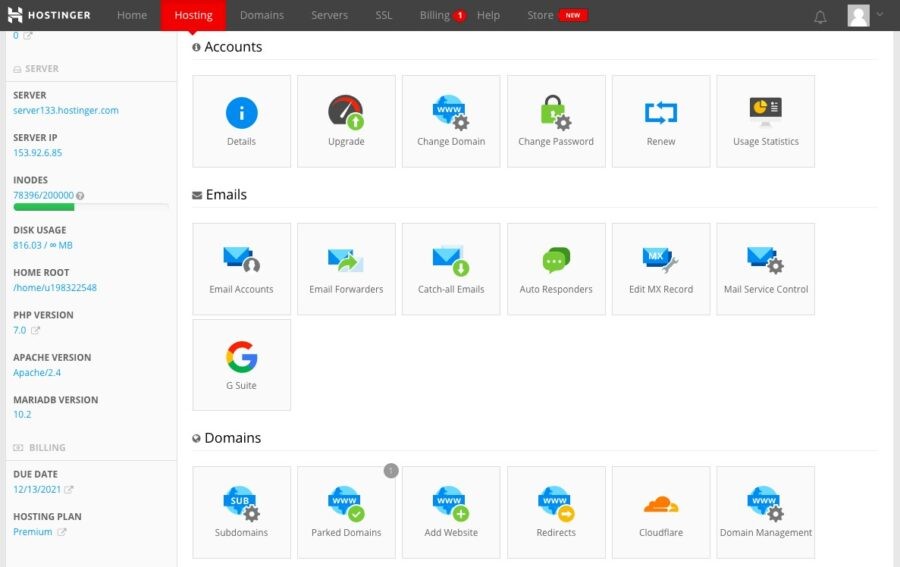Open the Change Domain tile
The height and width of the screenshot is (567, 900).
pos(451,122)
